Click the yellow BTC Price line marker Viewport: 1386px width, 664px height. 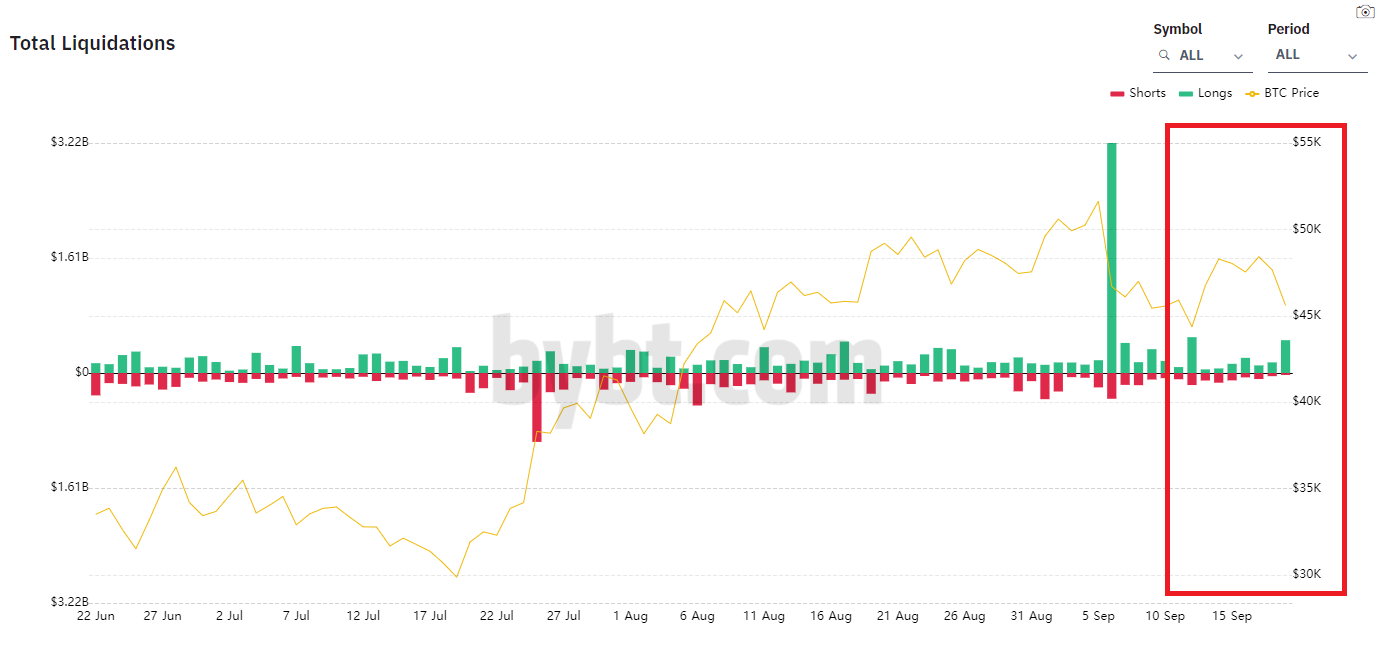tap(1252, 94)
